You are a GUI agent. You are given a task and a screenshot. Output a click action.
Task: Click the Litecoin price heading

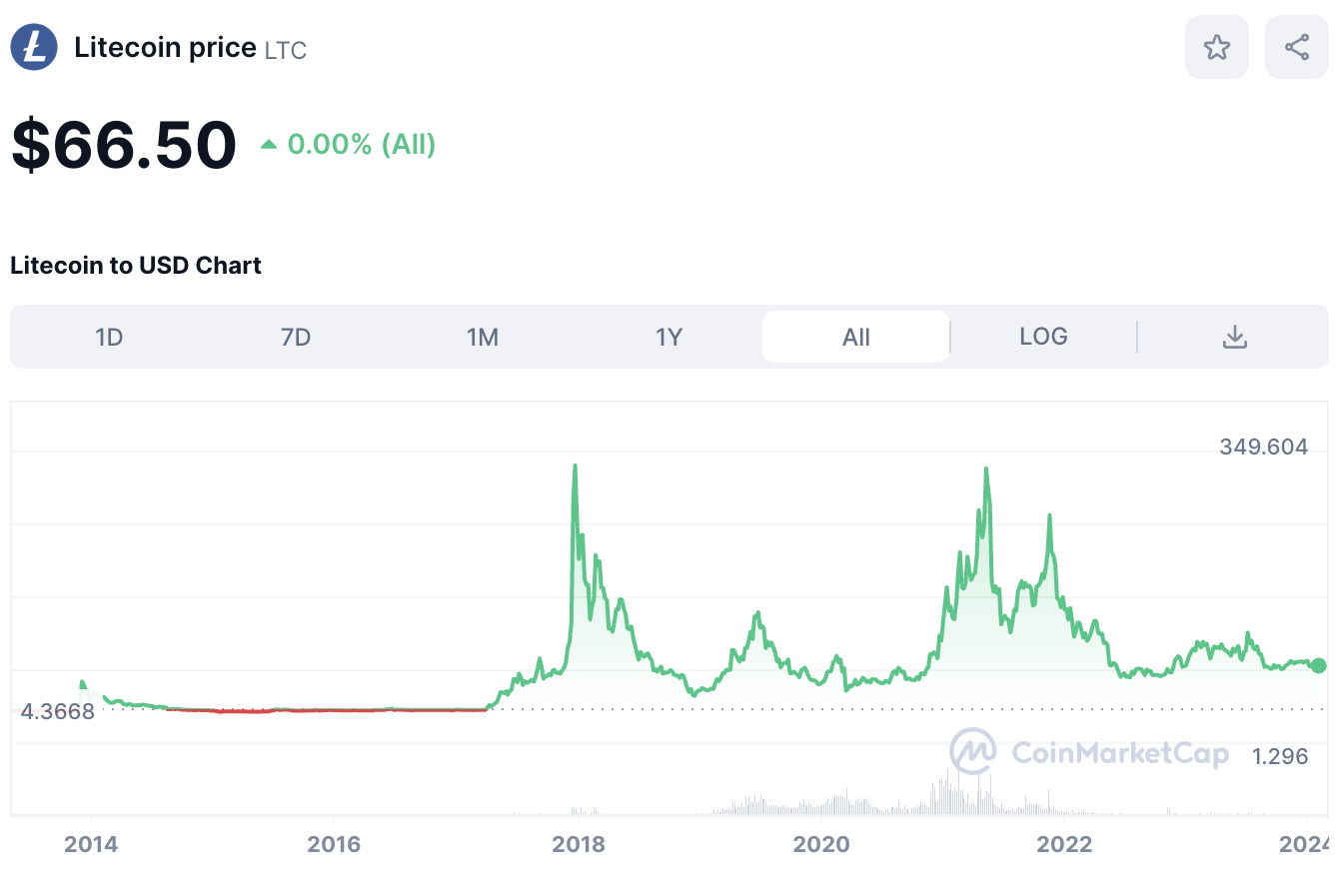[165, 47]
